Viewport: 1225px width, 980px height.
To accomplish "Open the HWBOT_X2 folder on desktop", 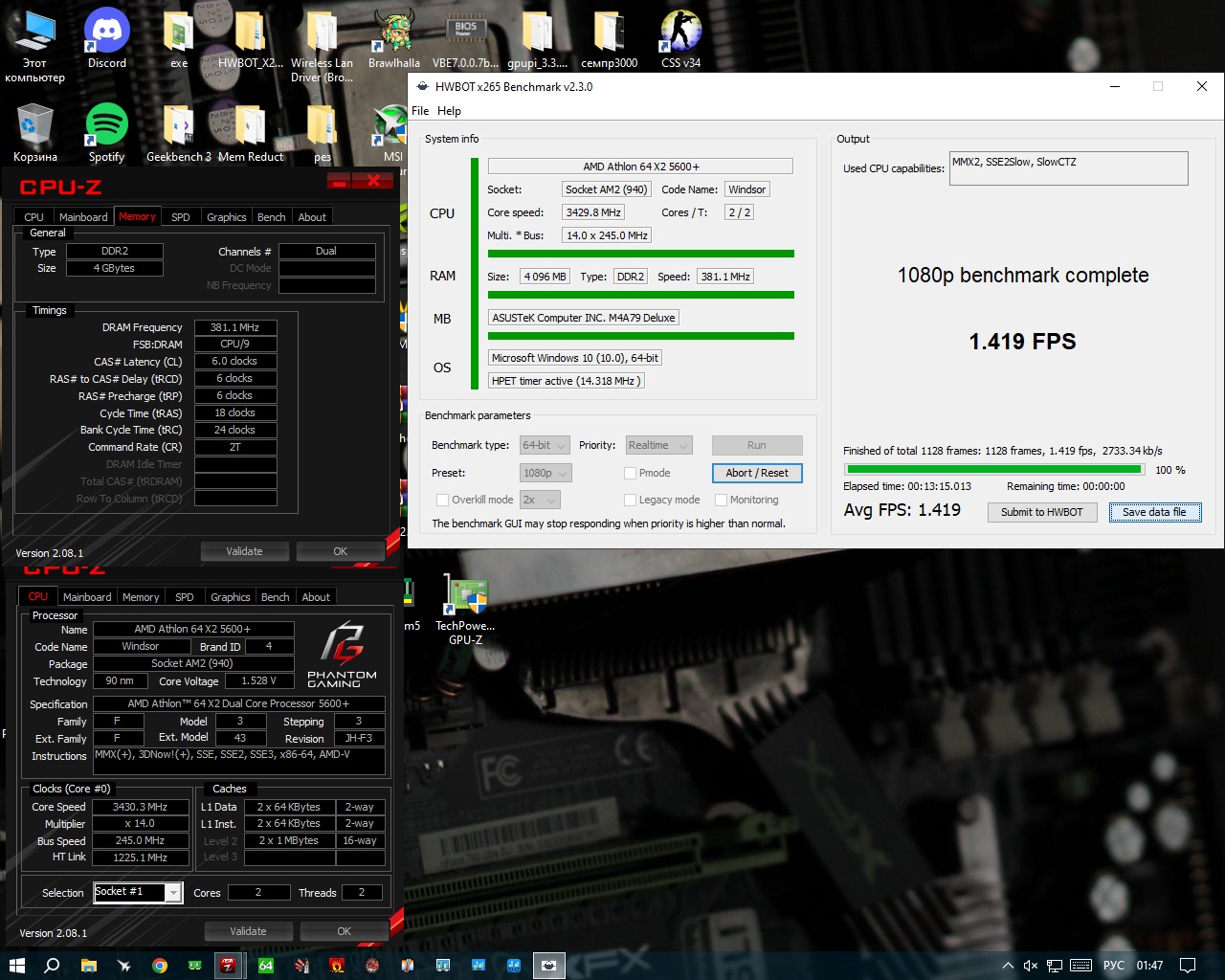I will point(250,38).
